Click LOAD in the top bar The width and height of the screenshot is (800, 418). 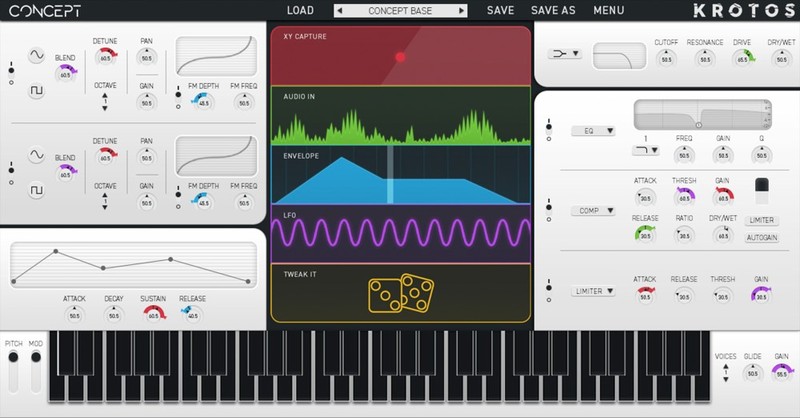coord(300,10)
